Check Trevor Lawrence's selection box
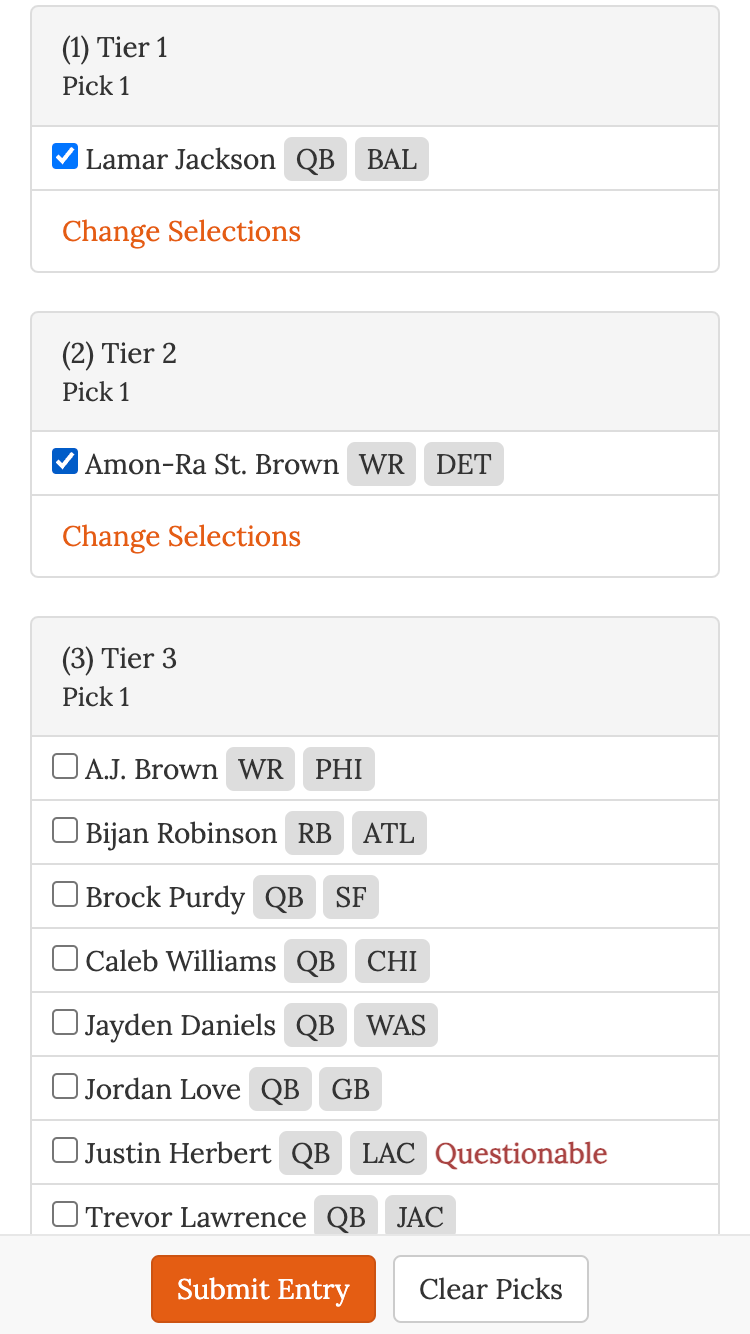Screen dimensions: 750x1334 click(x=64, y=1213)
